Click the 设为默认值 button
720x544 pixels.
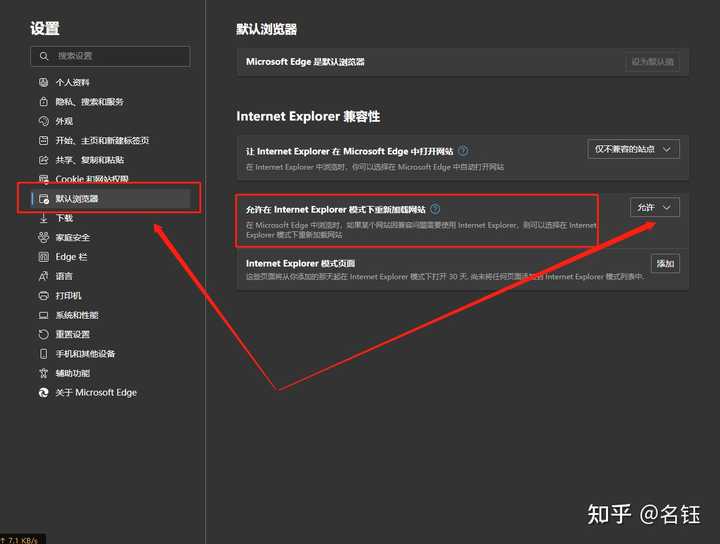click(x=652, y=62)
